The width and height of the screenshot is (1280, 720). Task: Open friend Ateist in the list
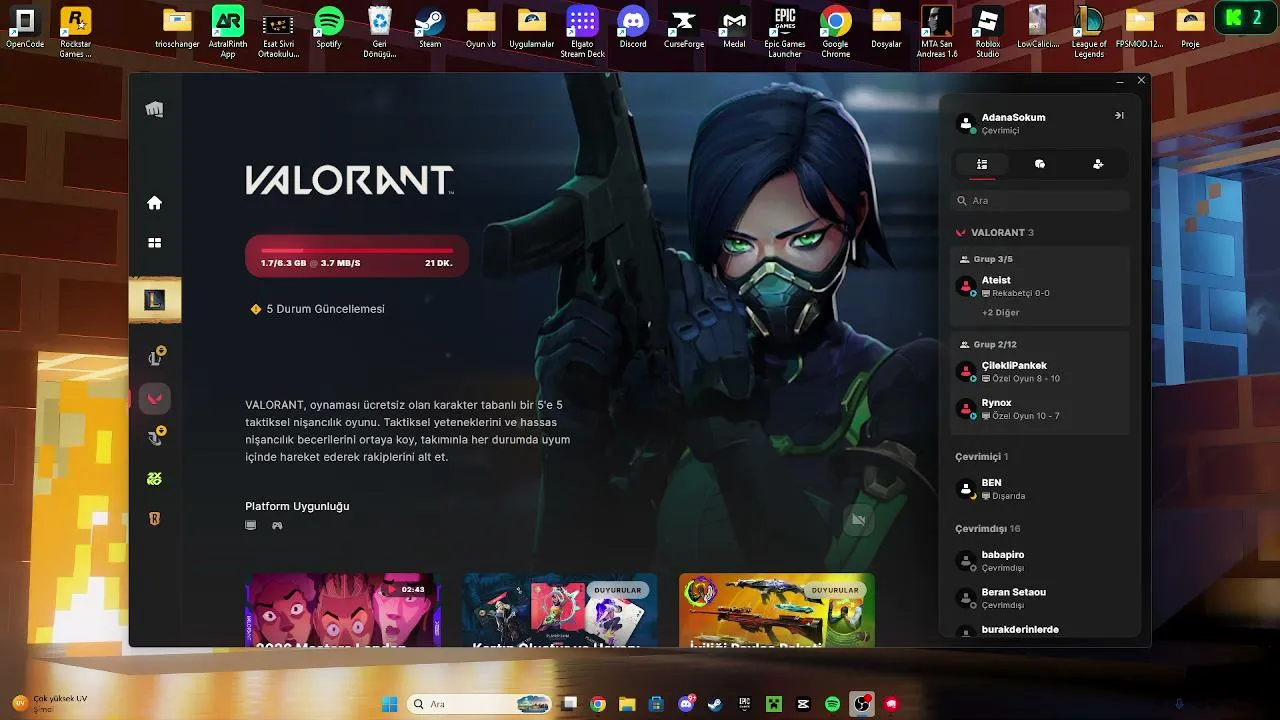(x=1040, y=286)
